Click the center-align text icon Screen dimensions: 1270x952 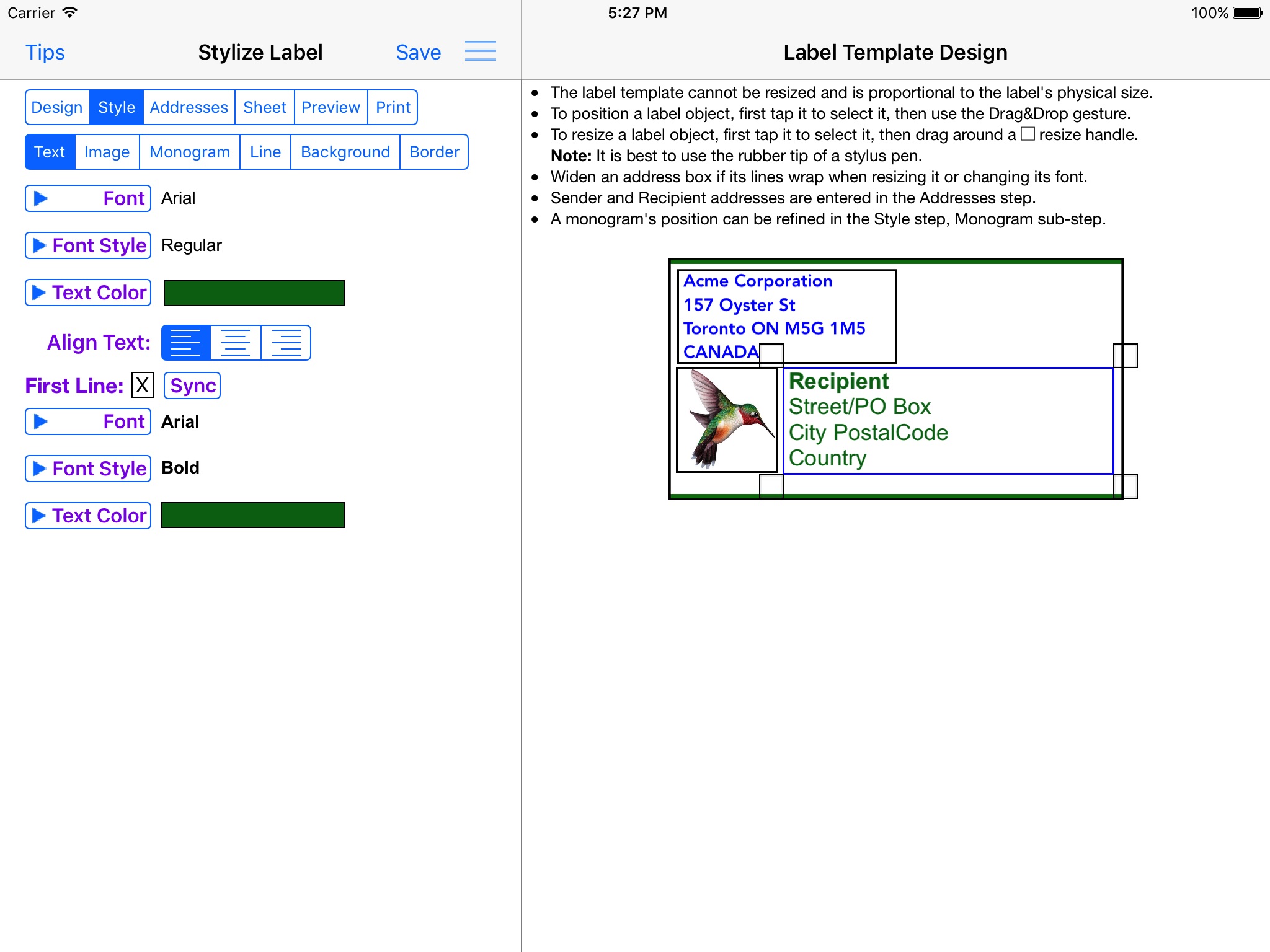pos(237,341)
